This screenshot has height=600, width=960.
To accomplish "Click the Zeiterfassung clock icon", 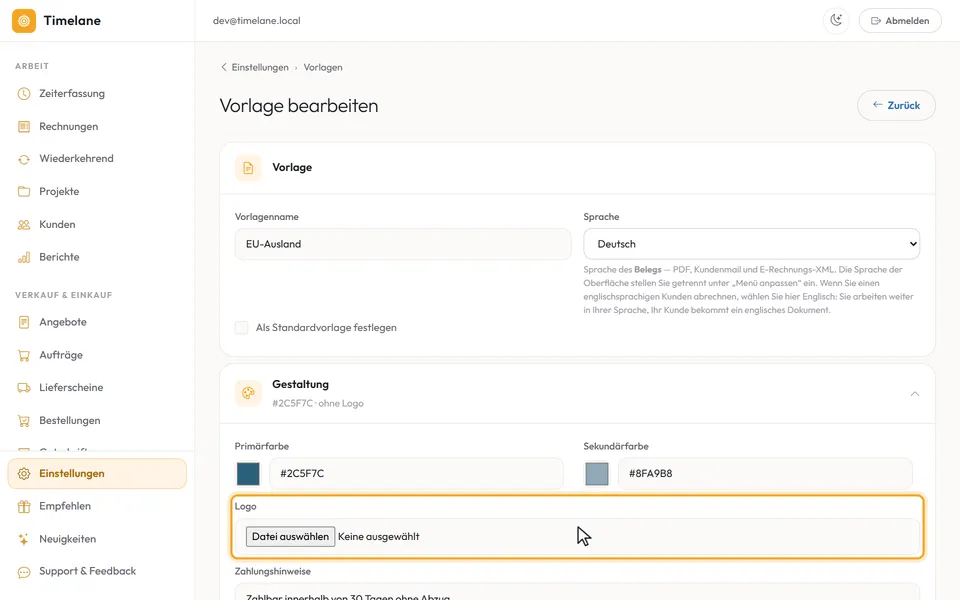I will (24, 94).
